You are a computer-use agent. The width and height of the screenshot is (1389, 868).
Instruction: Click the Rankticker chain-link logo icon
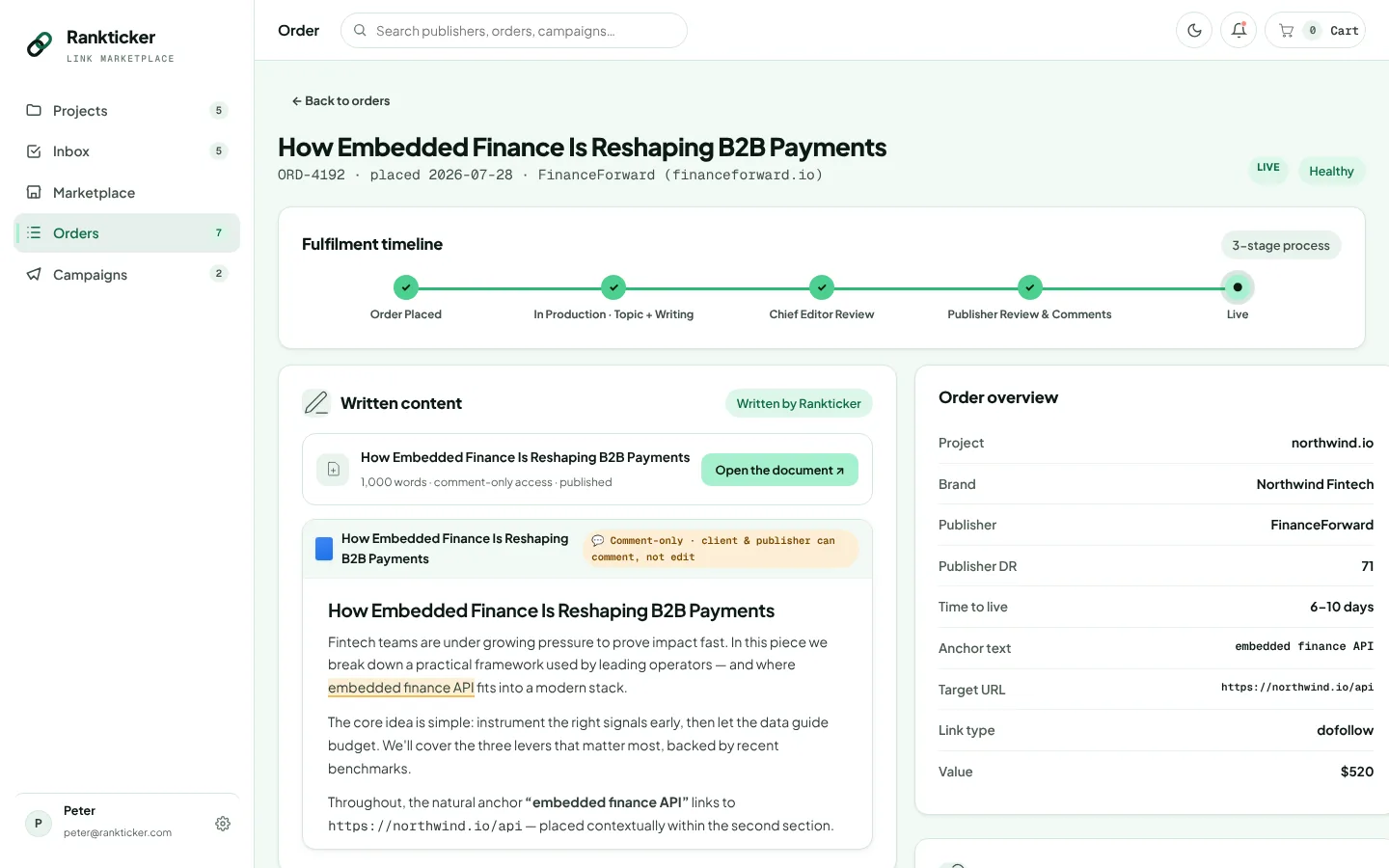[x=40, y=44]
